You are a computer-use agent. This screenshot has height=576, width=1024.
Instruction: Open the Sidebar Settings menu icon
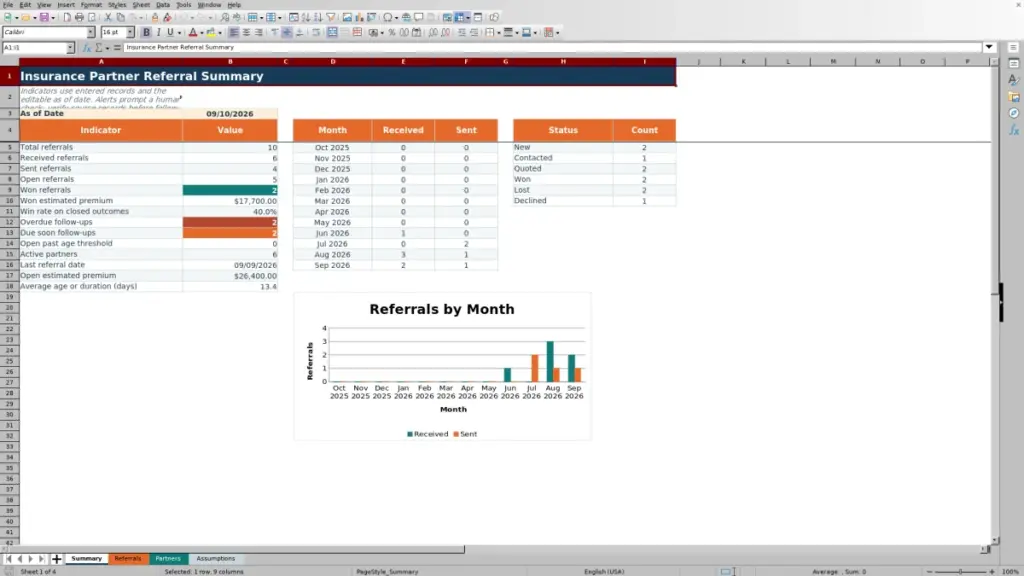(1013, 48)
